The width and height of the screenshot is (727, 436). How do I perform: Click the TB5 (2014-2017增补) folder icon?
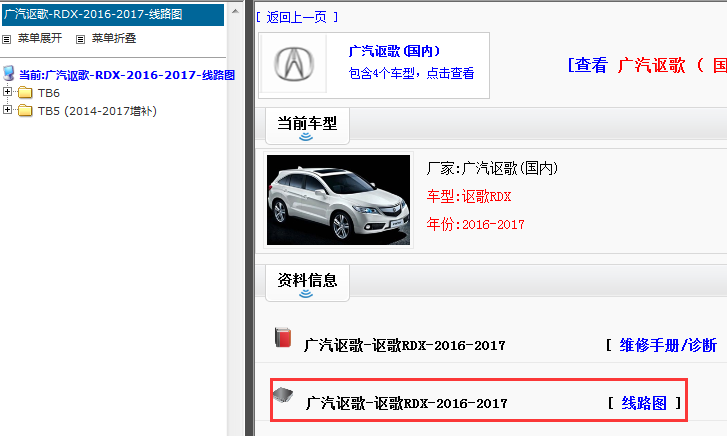point(25,111)
